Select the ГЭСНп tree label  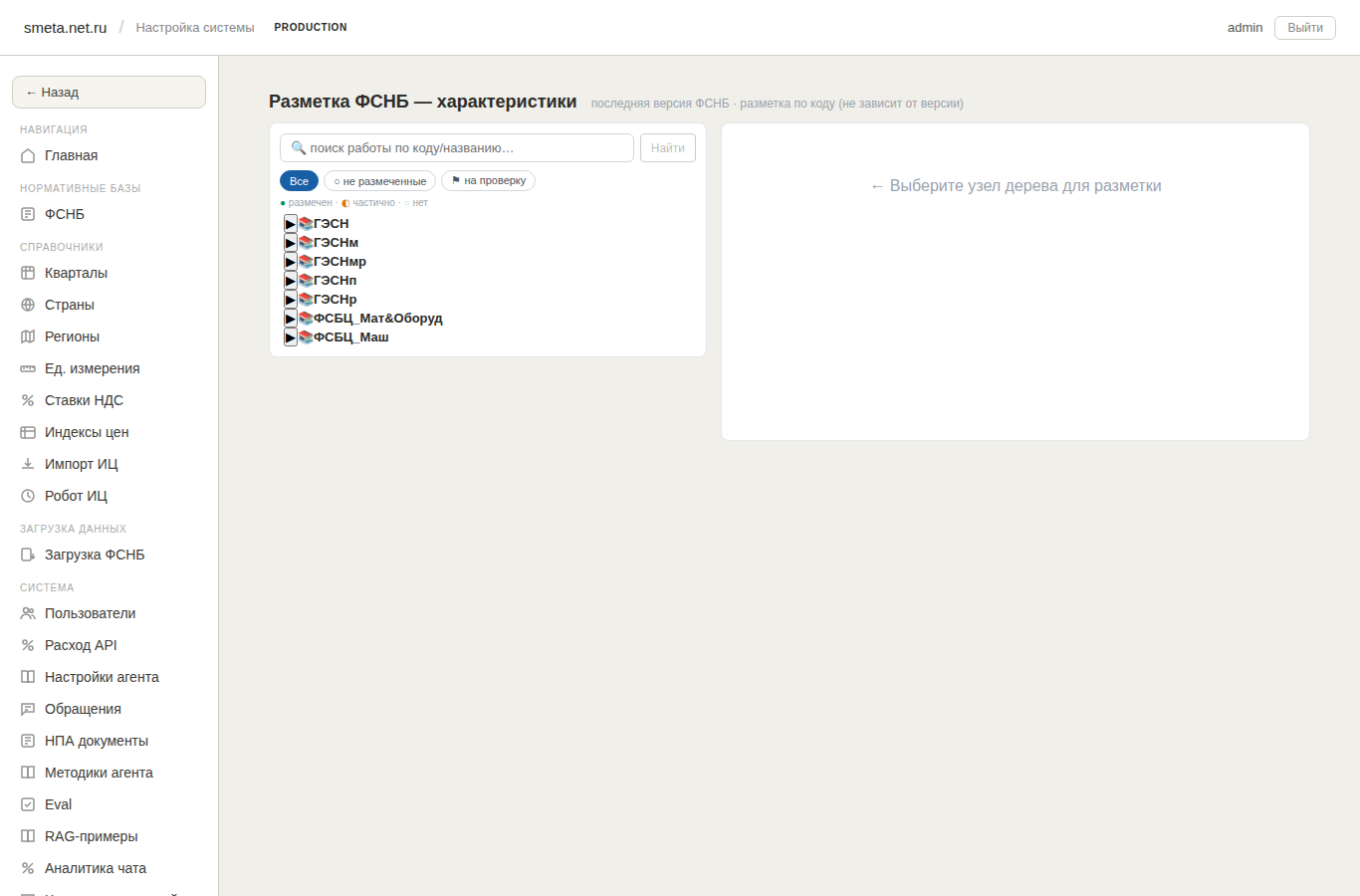(336, 281)
